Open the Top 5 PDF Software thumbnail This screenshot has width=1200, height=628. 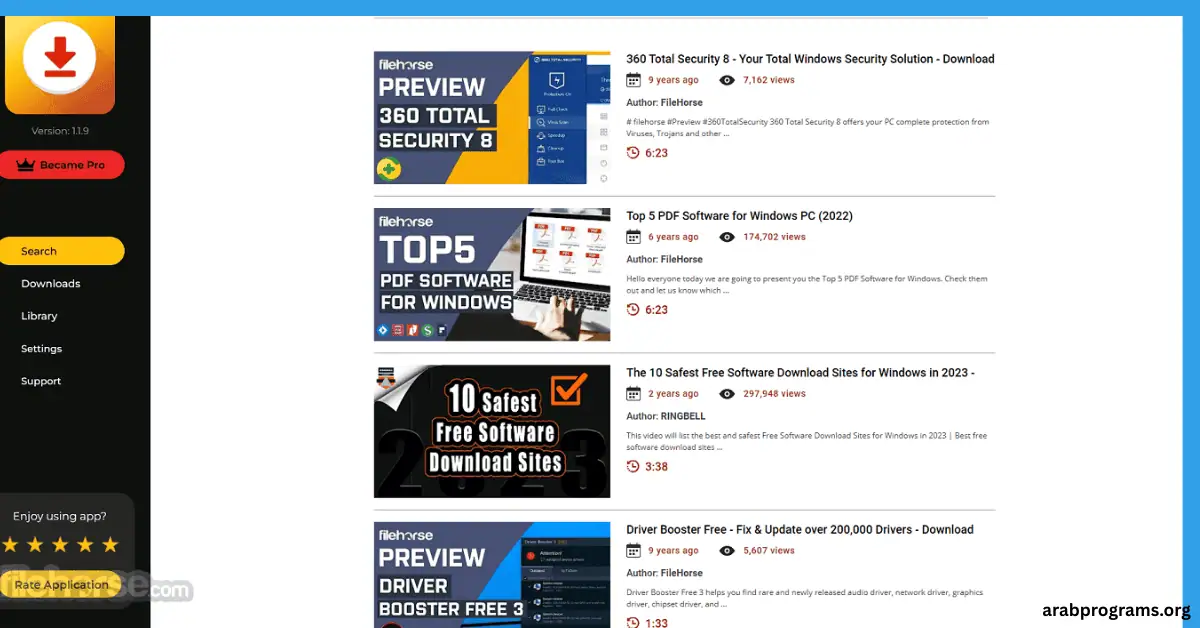[492, 275]
